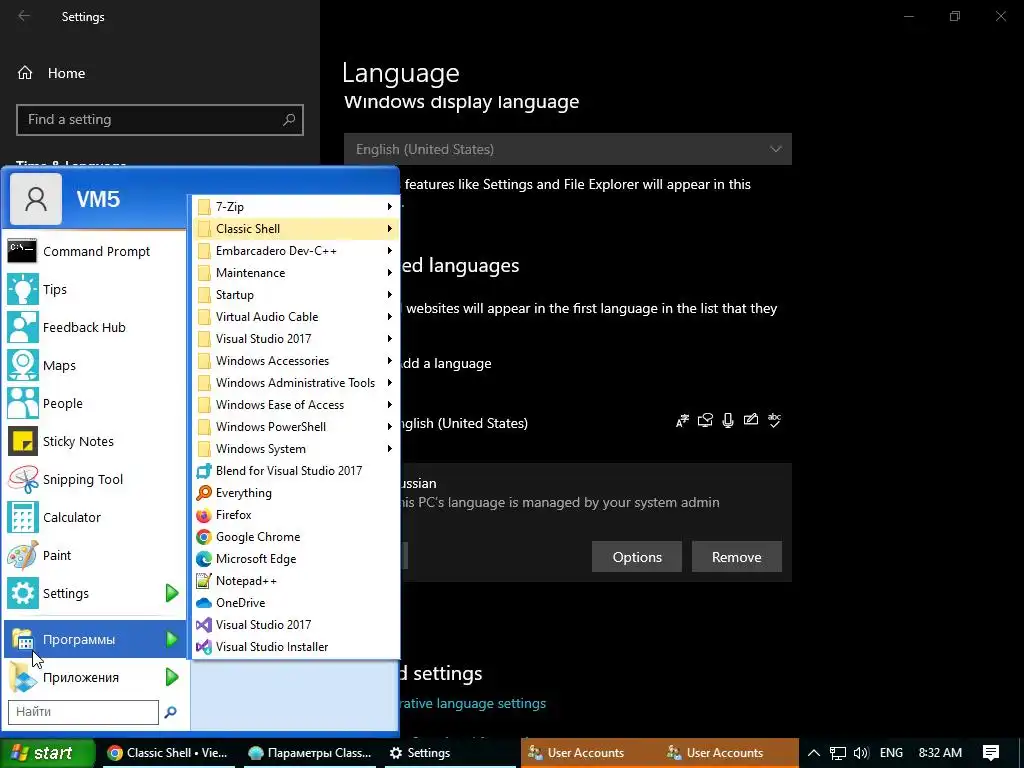The width and height of the screenshot is (1024, 768).
Task: Open the network tray icon
Action: [838, 753]
